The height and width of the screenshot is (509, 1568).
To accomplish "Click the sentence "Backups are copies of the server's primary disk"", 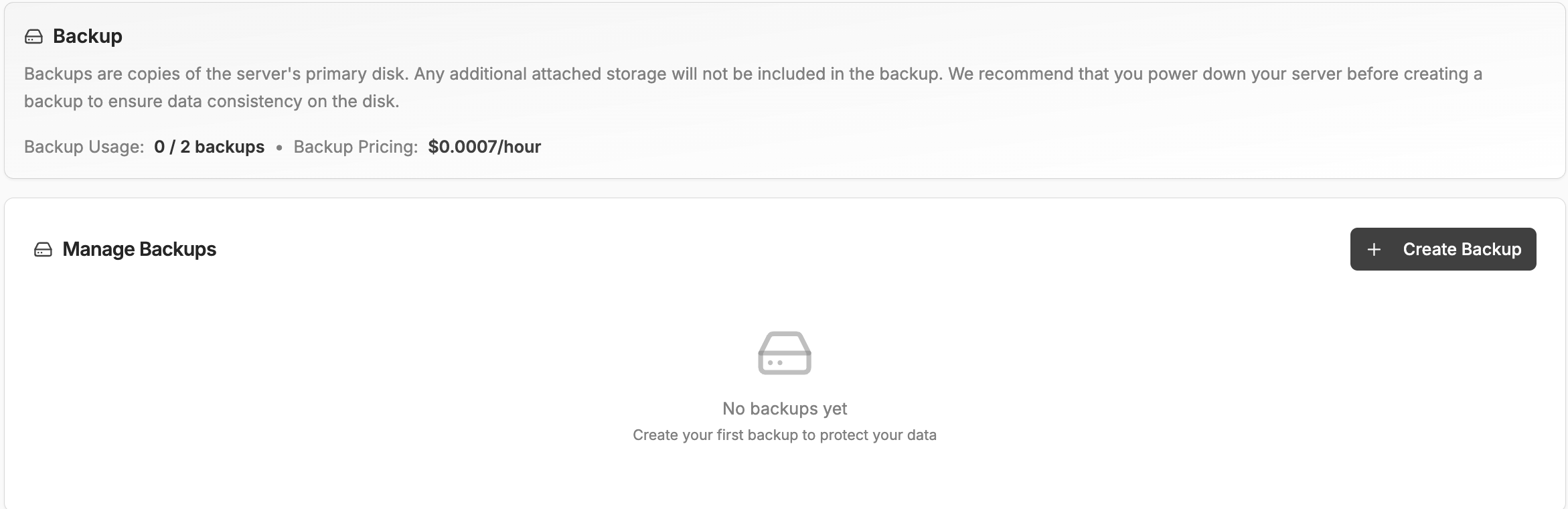I will pos(216,74).
